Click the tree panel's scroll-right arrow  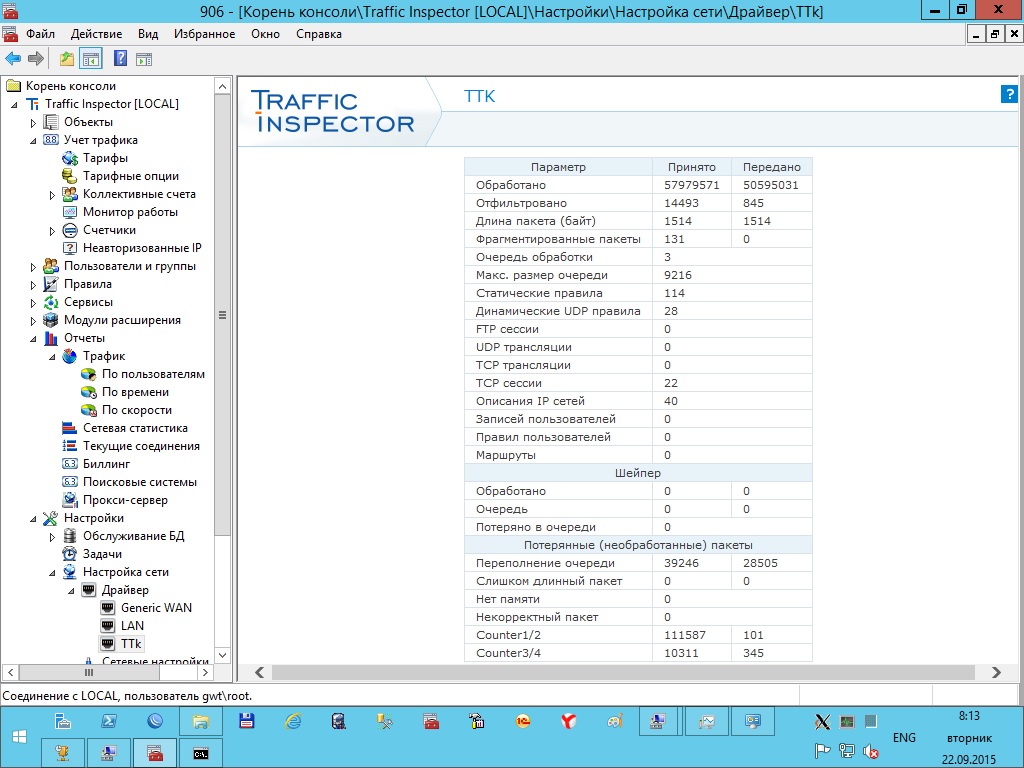click(x=205, y=672)
